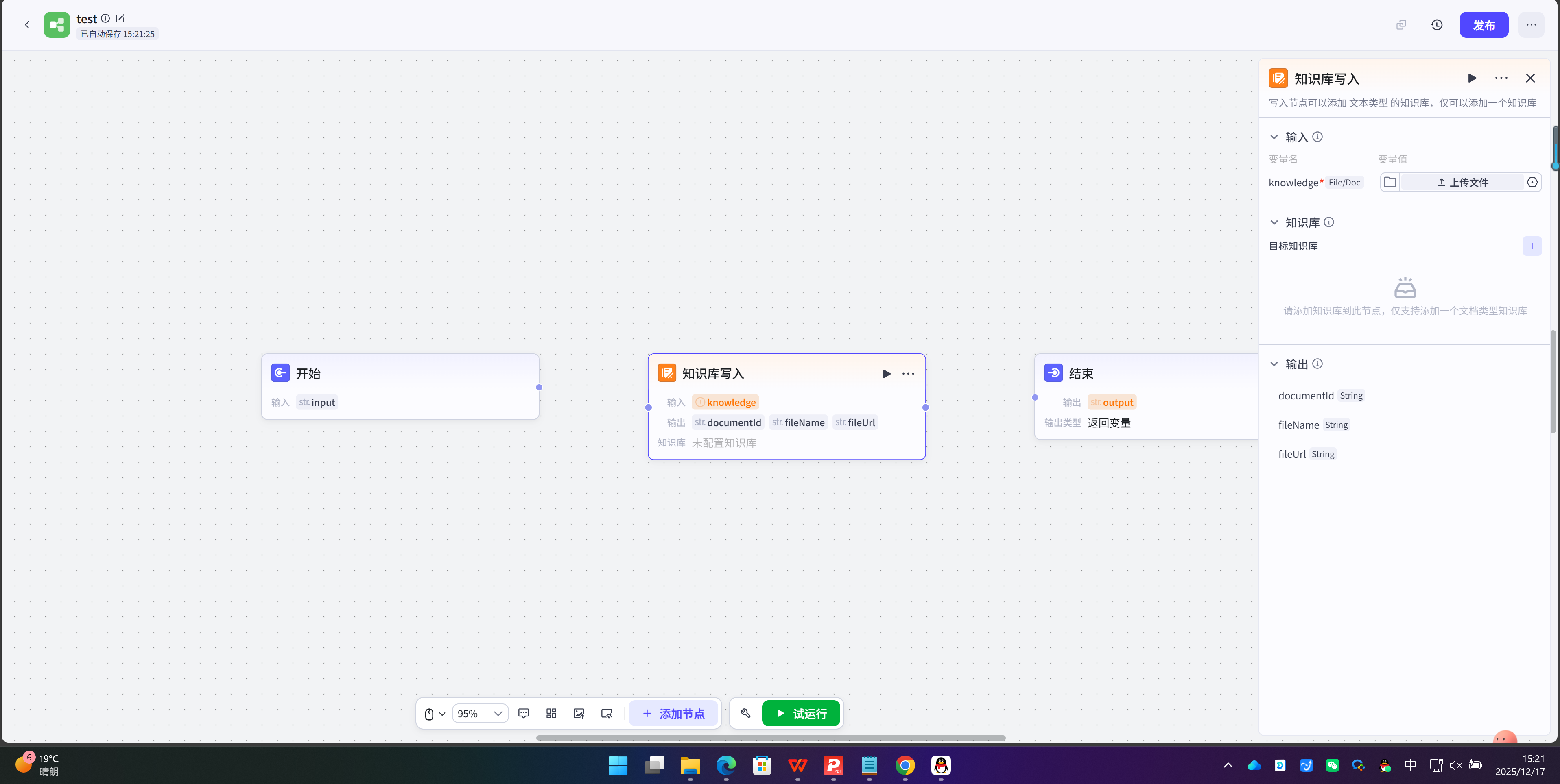The width and height of the screenshot is (1560, 784).
Task: Click 添加节点 to add a node
Action: tap(673, 713)
